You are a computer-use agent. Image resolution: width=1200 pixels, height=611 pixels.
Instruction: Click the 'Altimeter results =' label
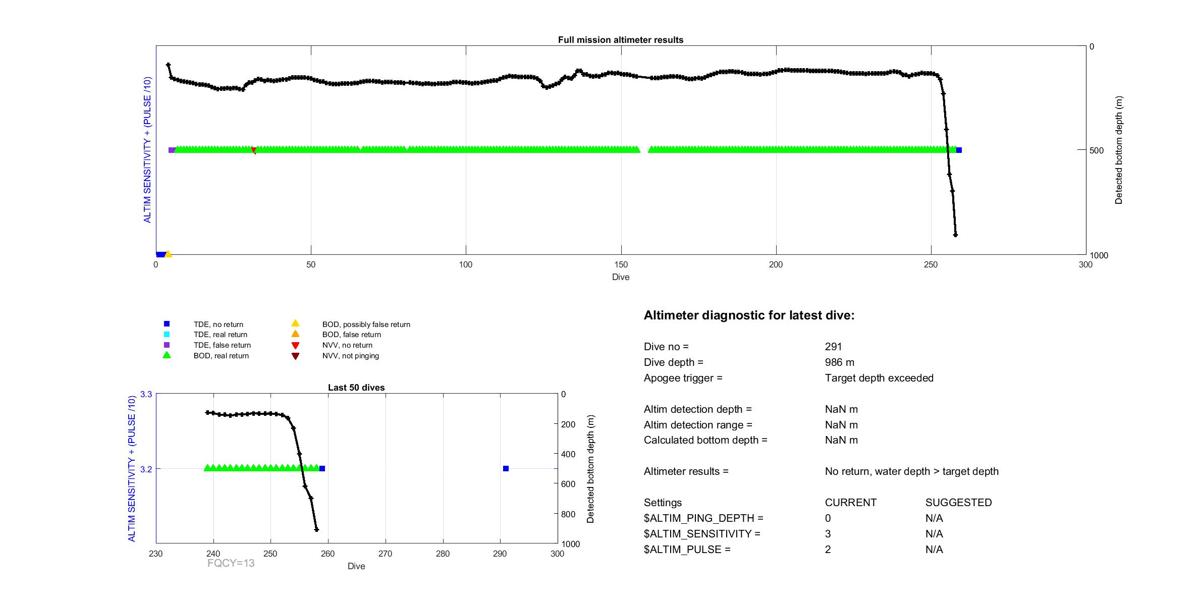tap(686, 471)
